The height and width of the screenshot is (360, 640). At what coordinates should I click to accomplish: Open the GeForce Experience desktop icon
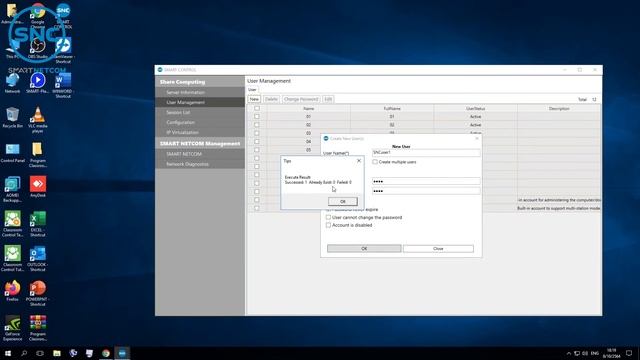(x=12, y=328)
